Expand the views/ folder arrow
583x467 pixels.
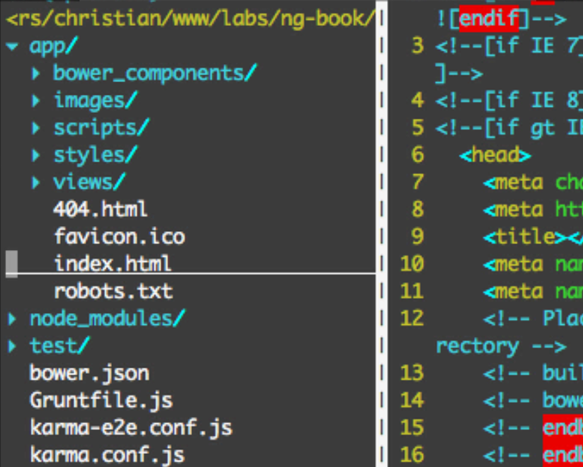point(36,182)
